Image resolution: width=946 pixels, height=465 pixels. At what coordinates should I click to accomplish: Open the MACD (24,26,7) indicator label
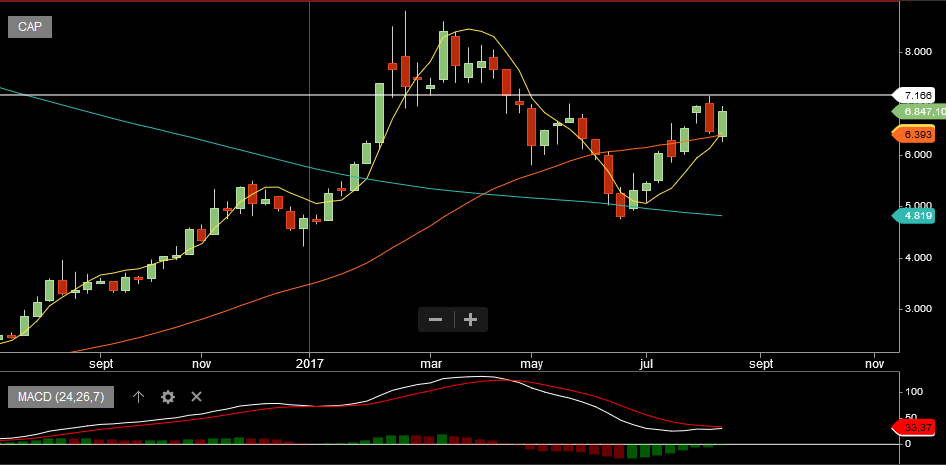coord(60,397)
